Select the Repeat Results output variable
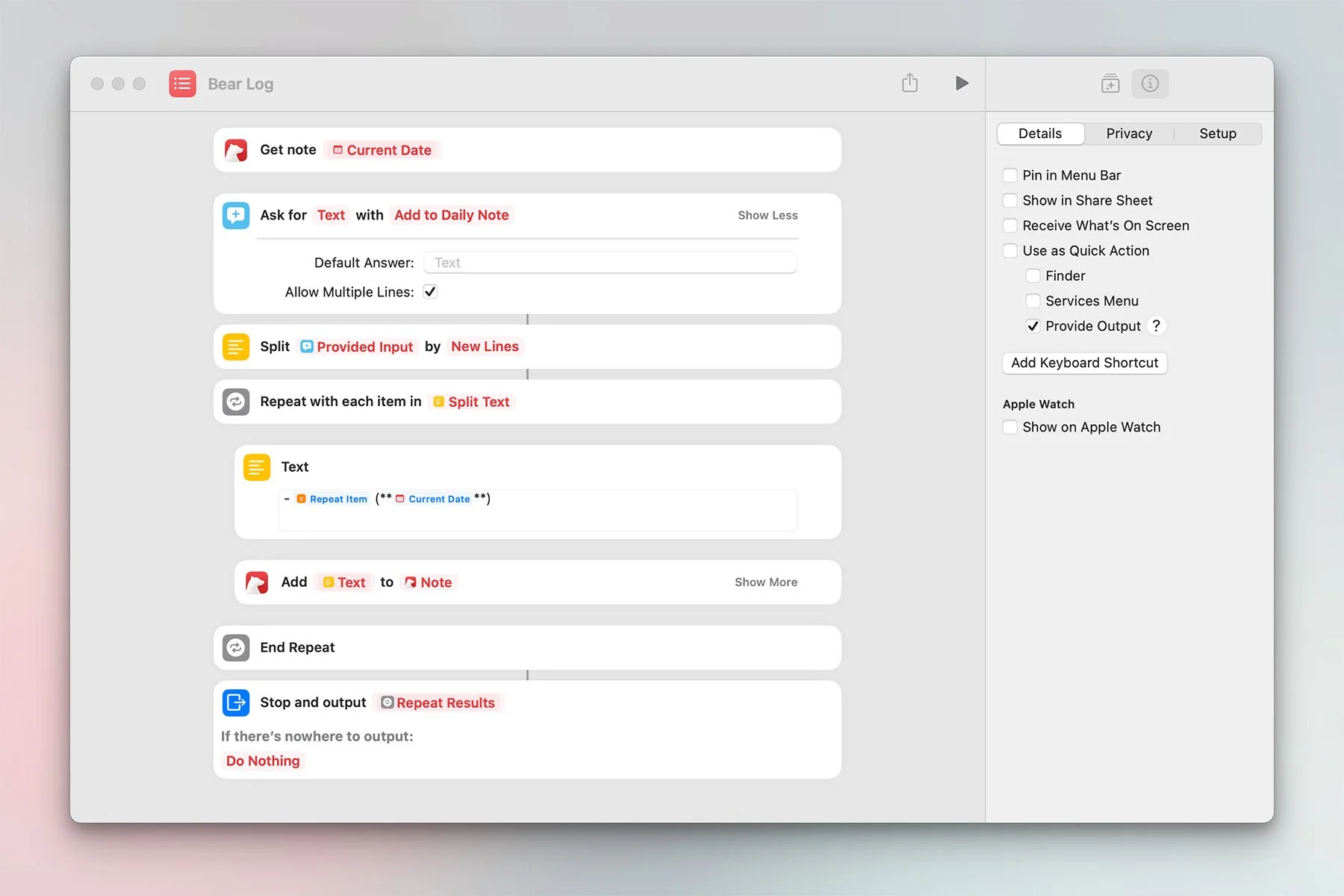 438,703
